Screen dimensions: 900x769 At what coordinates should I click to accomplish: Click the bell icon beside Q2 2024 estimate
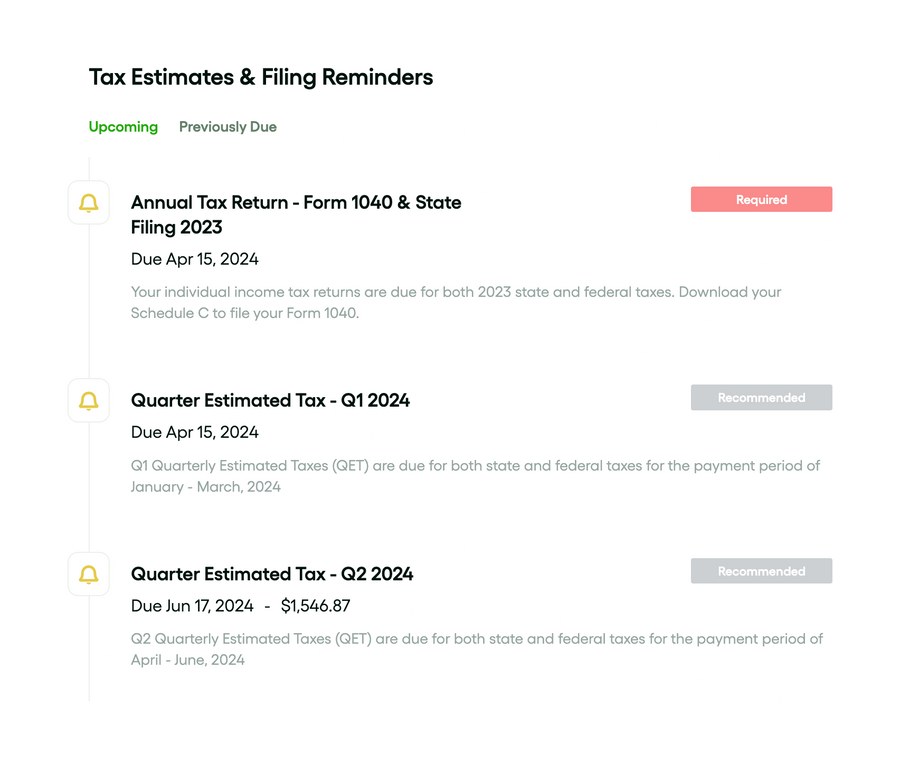(89, 574)
